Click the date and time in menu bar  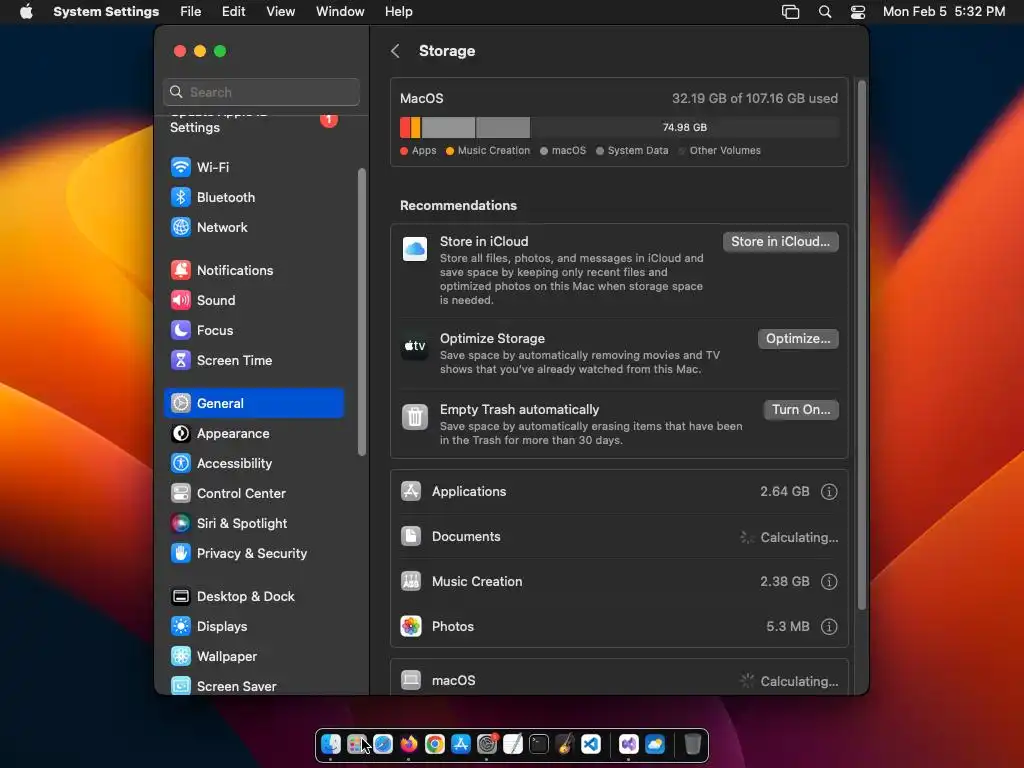click(x=944, y=12)
